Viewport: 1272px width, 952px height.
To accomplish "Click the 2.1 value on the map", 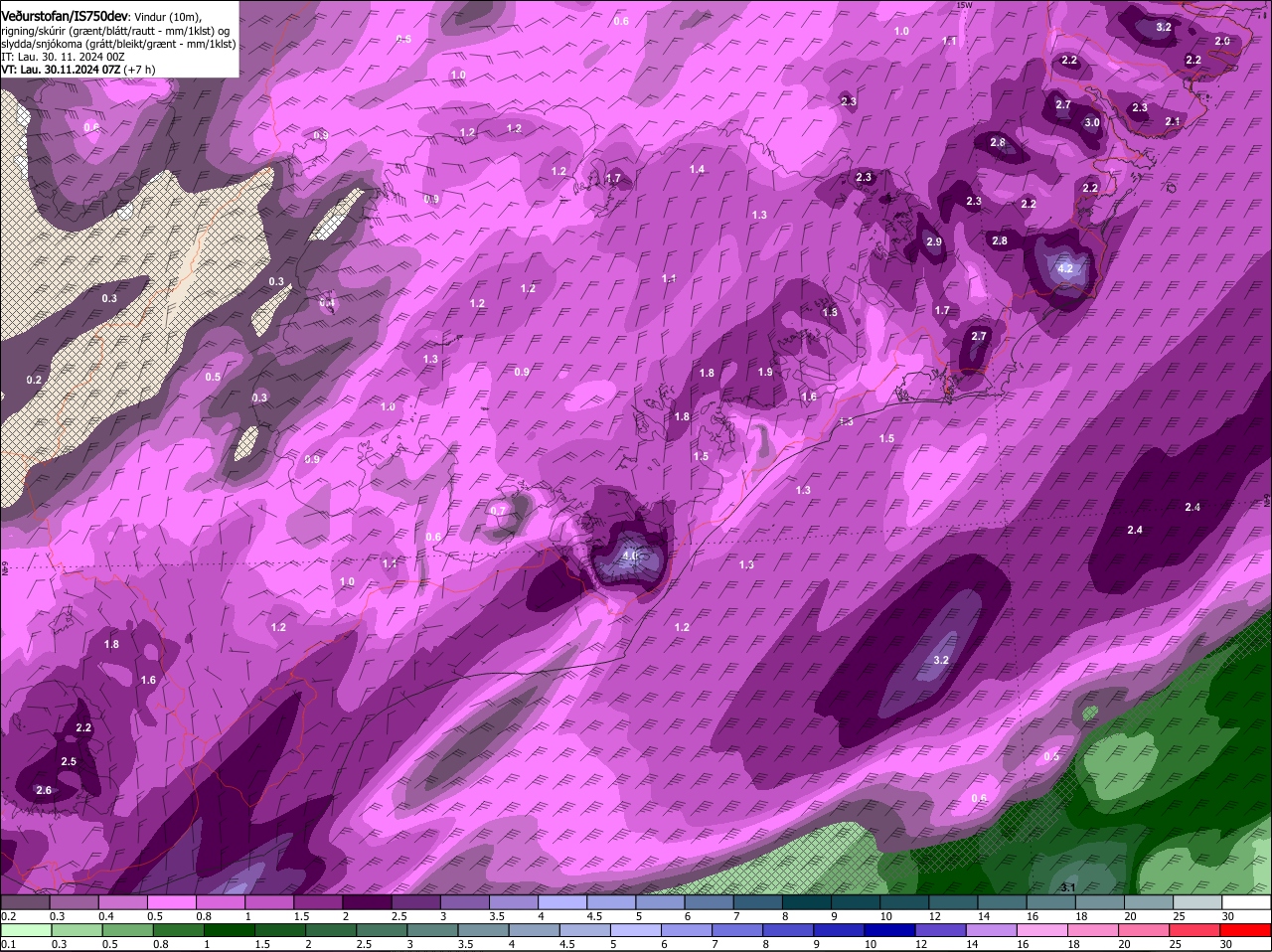I will (x=1173, y=121).
